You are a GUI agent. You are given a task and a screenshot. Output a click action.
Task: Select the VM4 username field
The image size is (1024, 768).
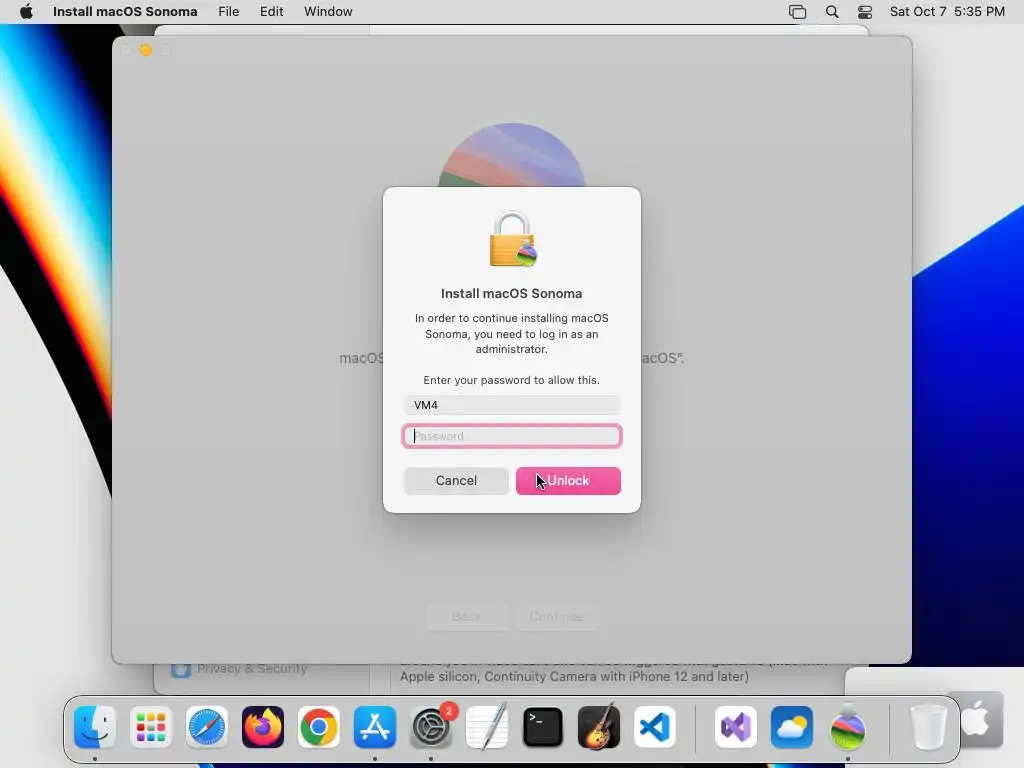coord(512,405)
